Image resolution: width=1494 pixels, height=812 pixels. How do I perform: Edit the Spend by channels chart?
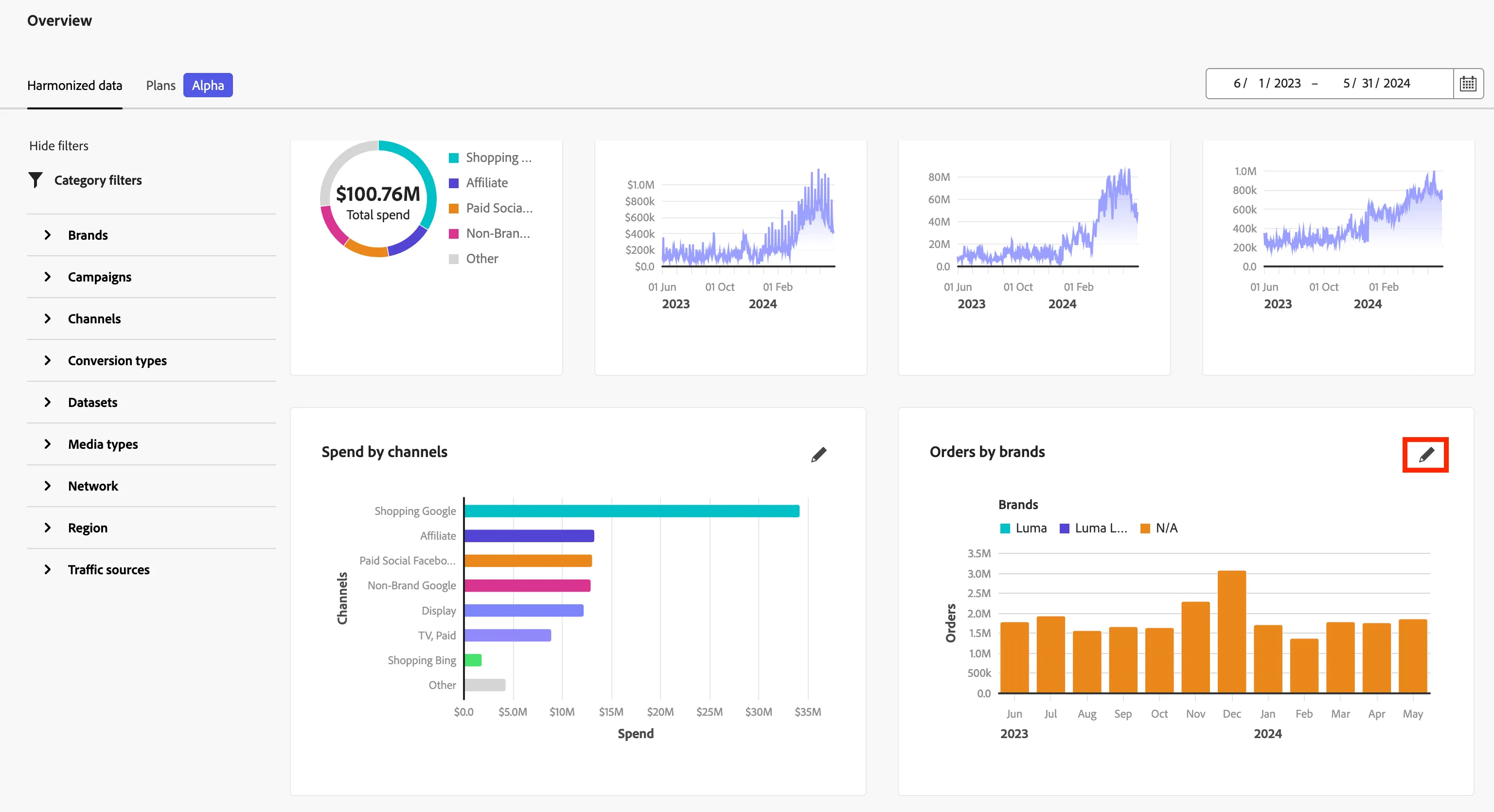pyautogui.click(x=818, y=454)
